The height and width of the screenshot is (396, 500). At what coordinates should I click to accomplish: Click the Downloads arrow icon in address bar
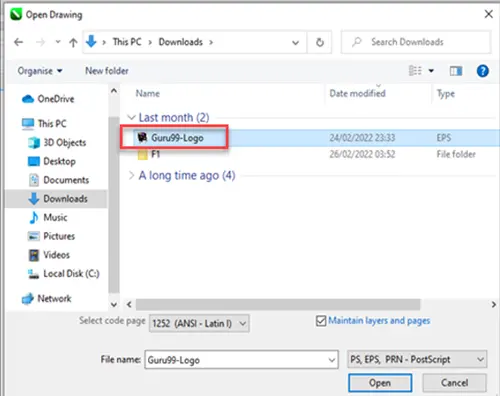91,42
